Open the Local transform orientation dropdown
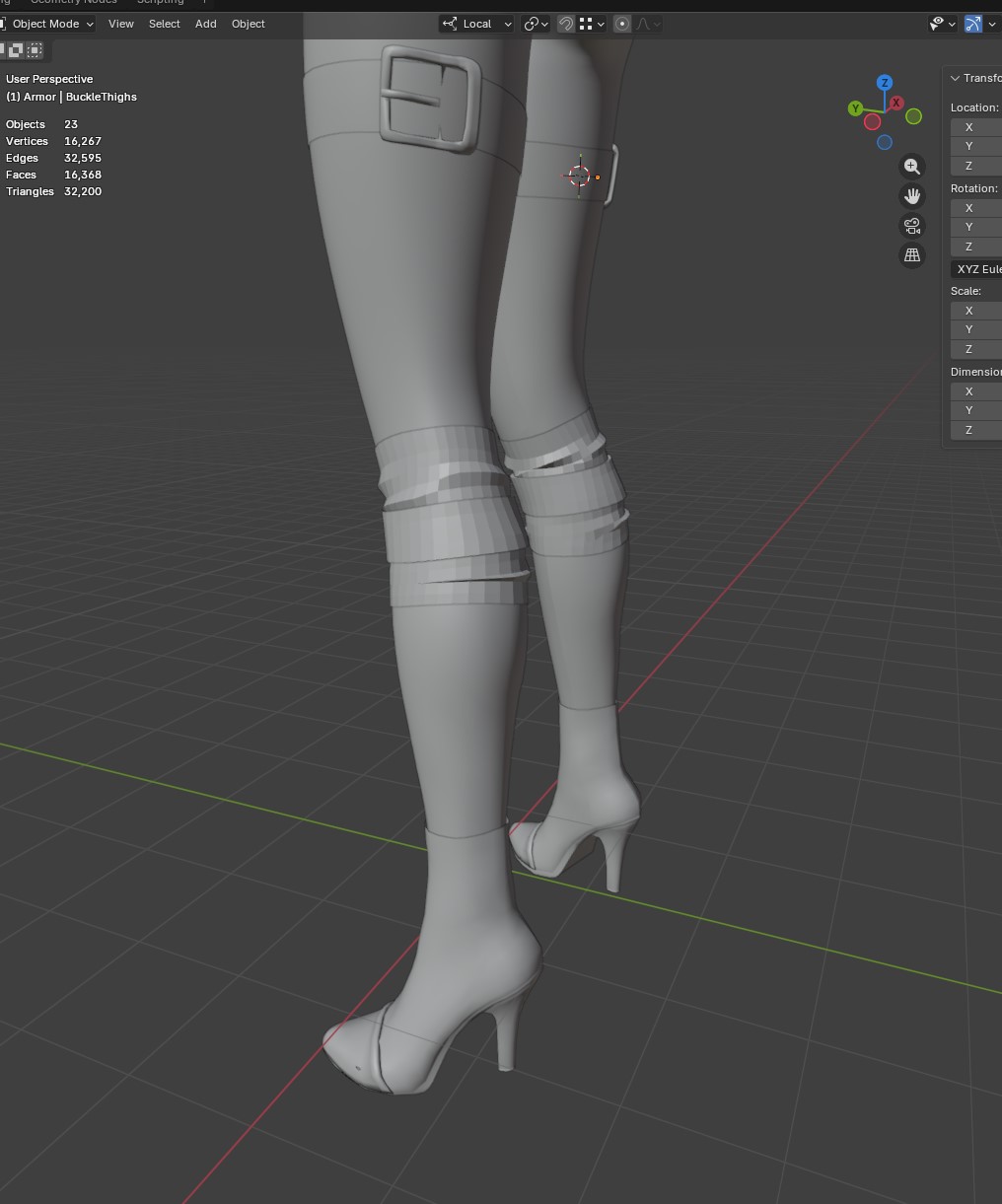 (x=477, y=24)
